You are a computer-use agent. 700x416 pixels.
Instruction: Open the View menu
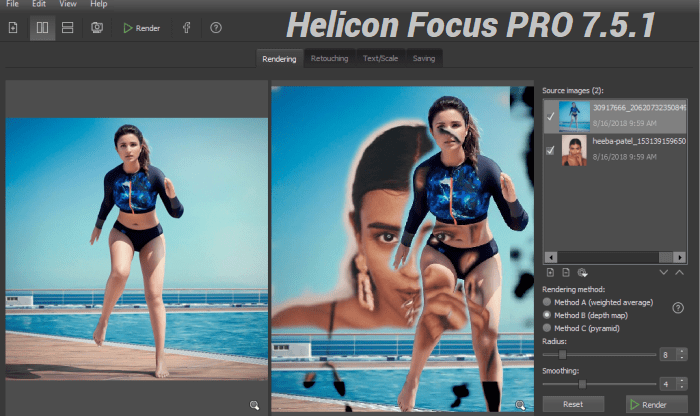(68, 4)
